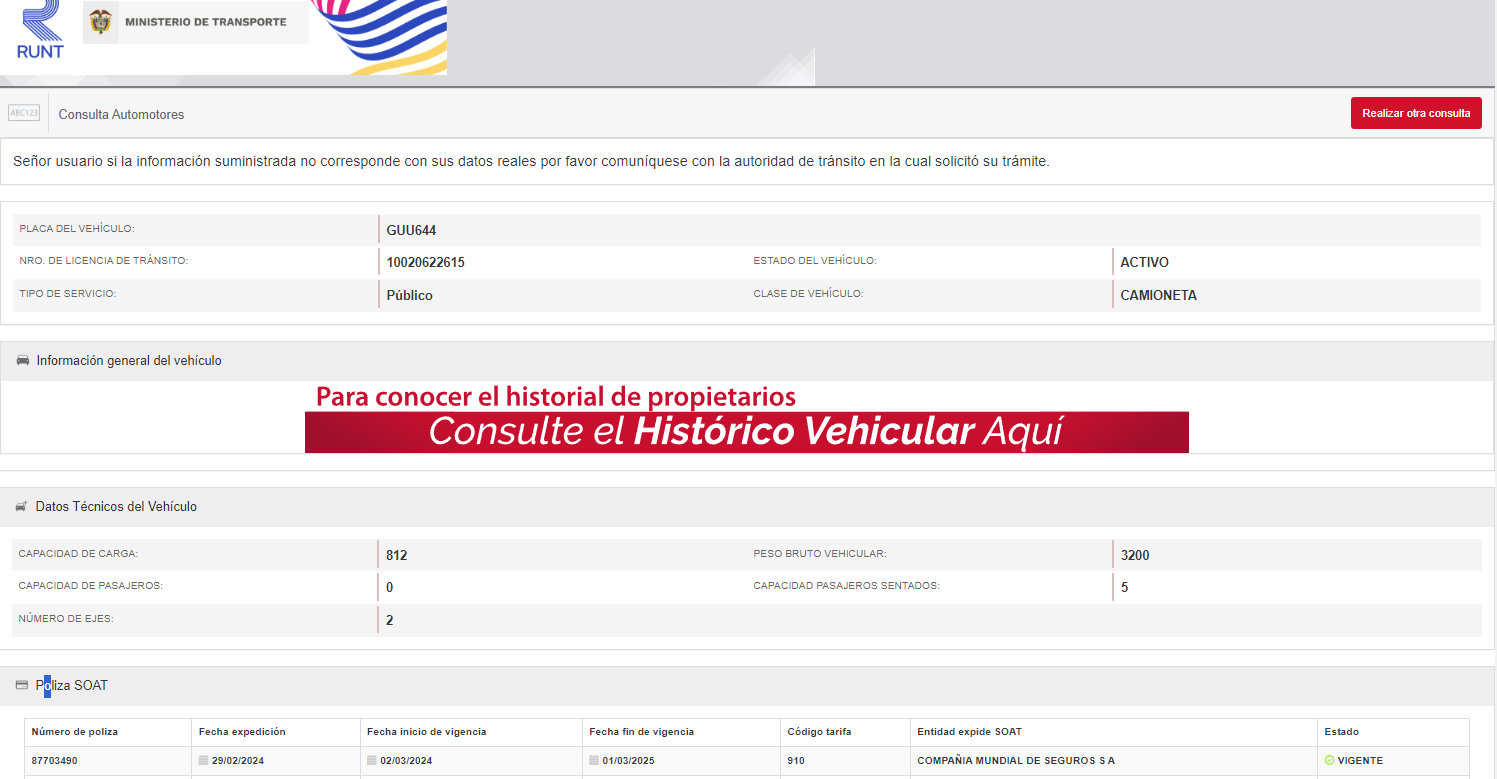Viewport: 1497px width, 779px height.
Task: Click the Entidad expide SOAT column header
Action: [x=969, y=732]
